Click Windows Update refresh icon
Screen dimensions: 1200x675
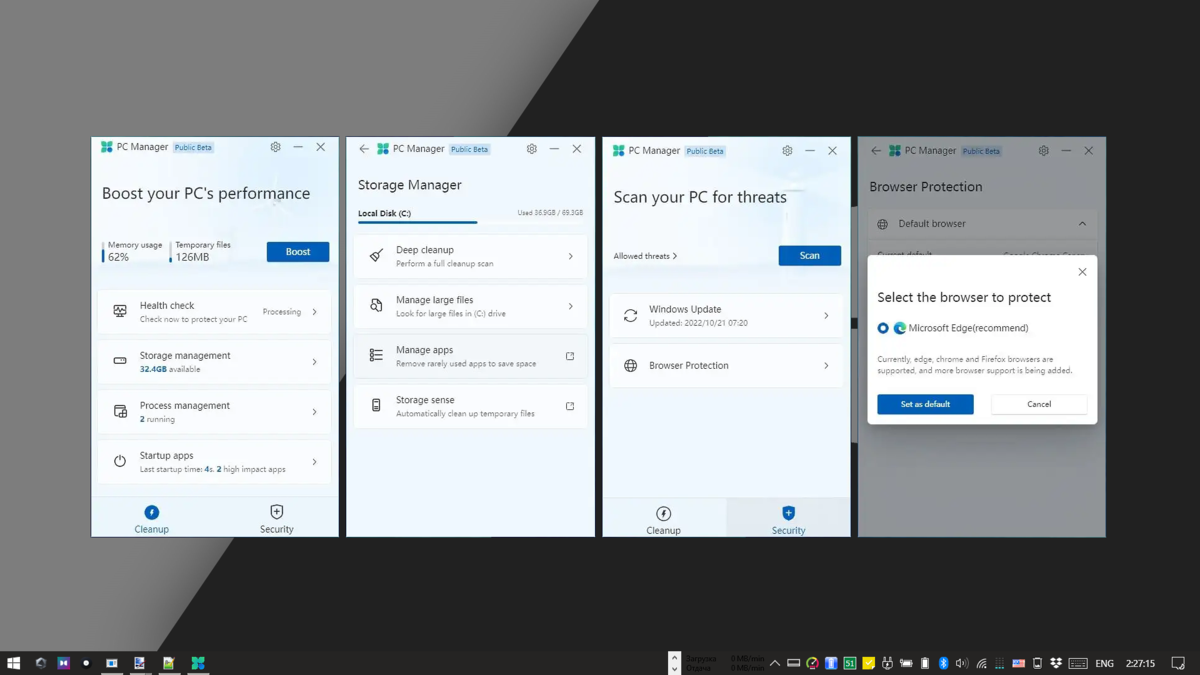coord(631,316)
